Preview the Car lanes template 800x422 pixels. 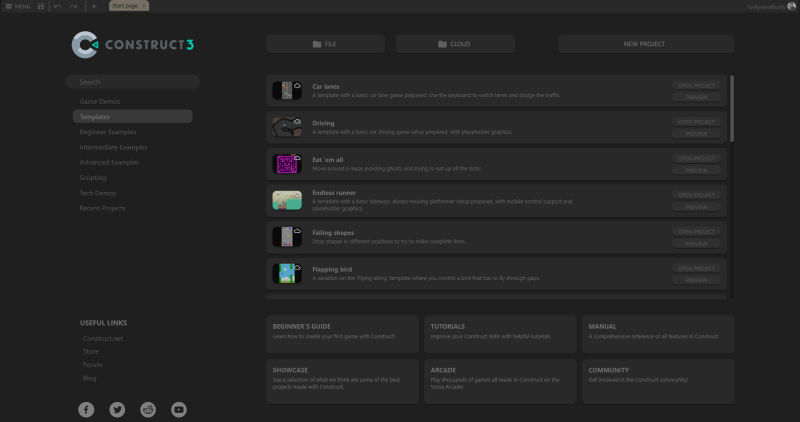696,97
